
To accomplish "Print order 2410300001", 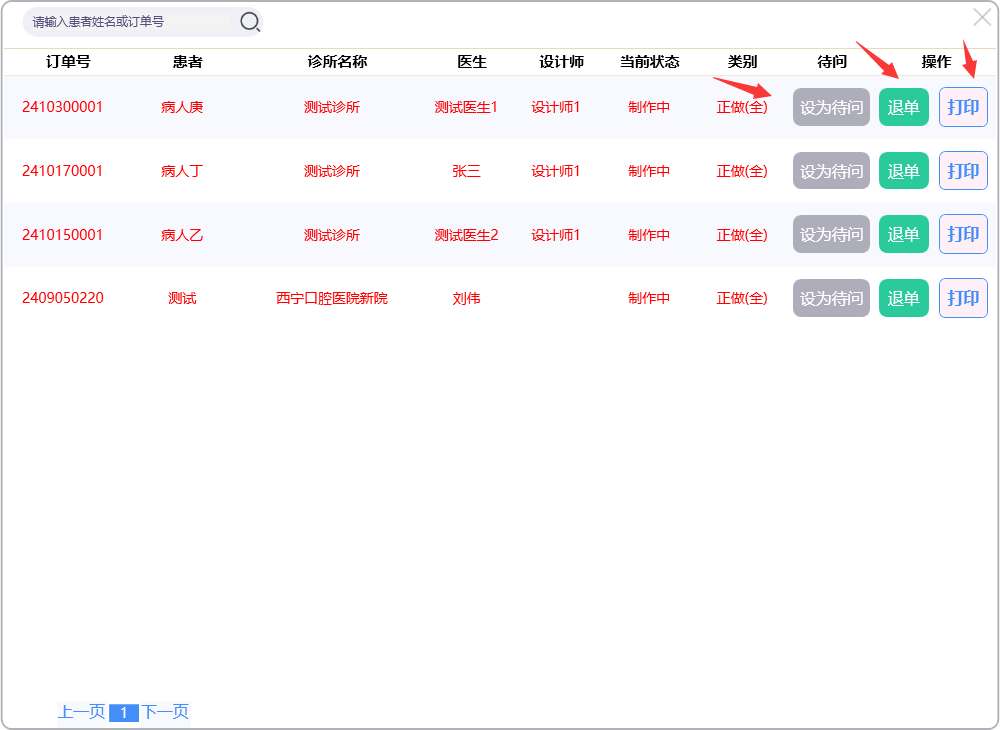I will [x=963, y=107].
